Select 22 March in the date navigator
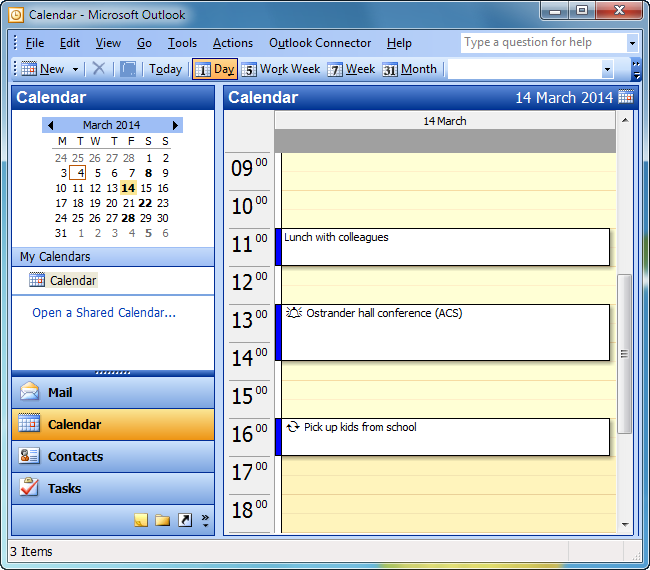650x570 pixels. tap(145, 203)
